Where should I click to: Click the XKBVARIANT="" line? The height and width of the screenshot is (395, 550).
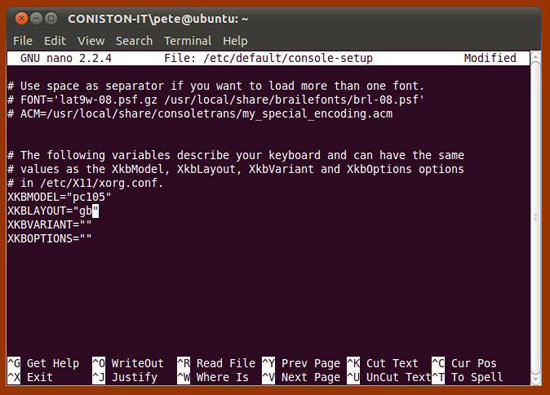(x=49, y=225)
